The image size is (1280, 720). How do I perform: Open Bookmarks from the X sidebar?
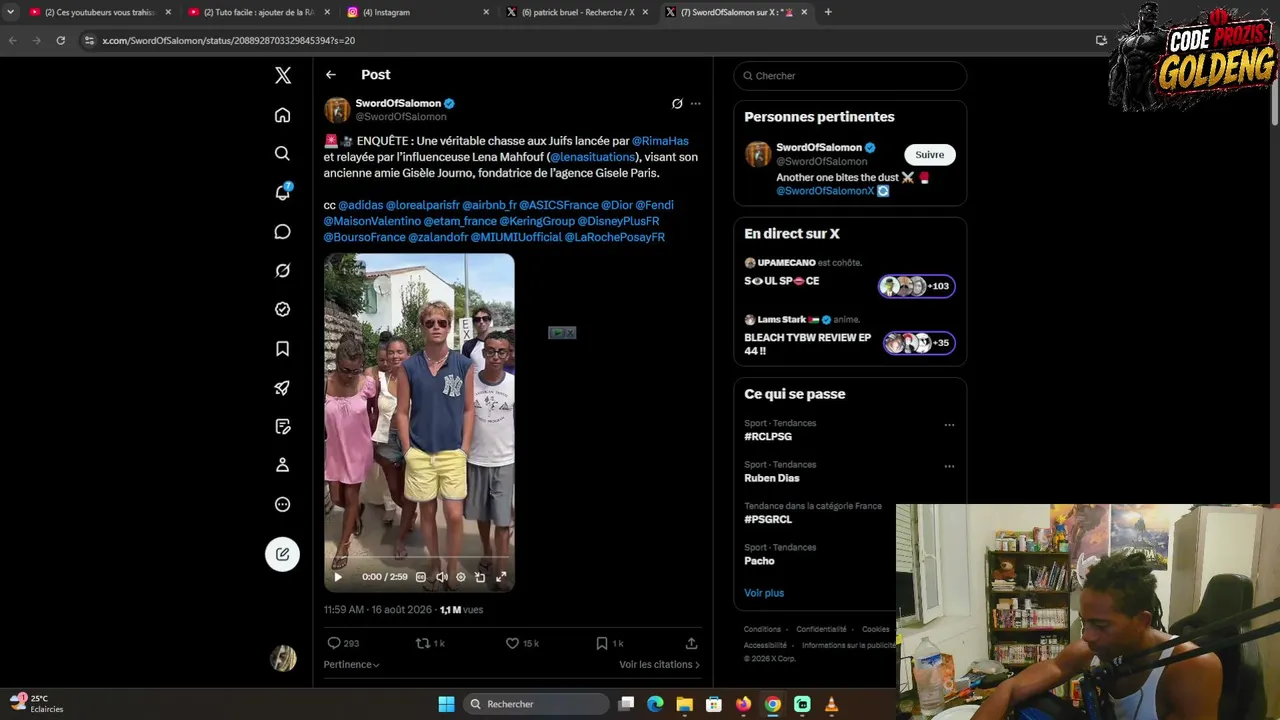coord(283,348)
